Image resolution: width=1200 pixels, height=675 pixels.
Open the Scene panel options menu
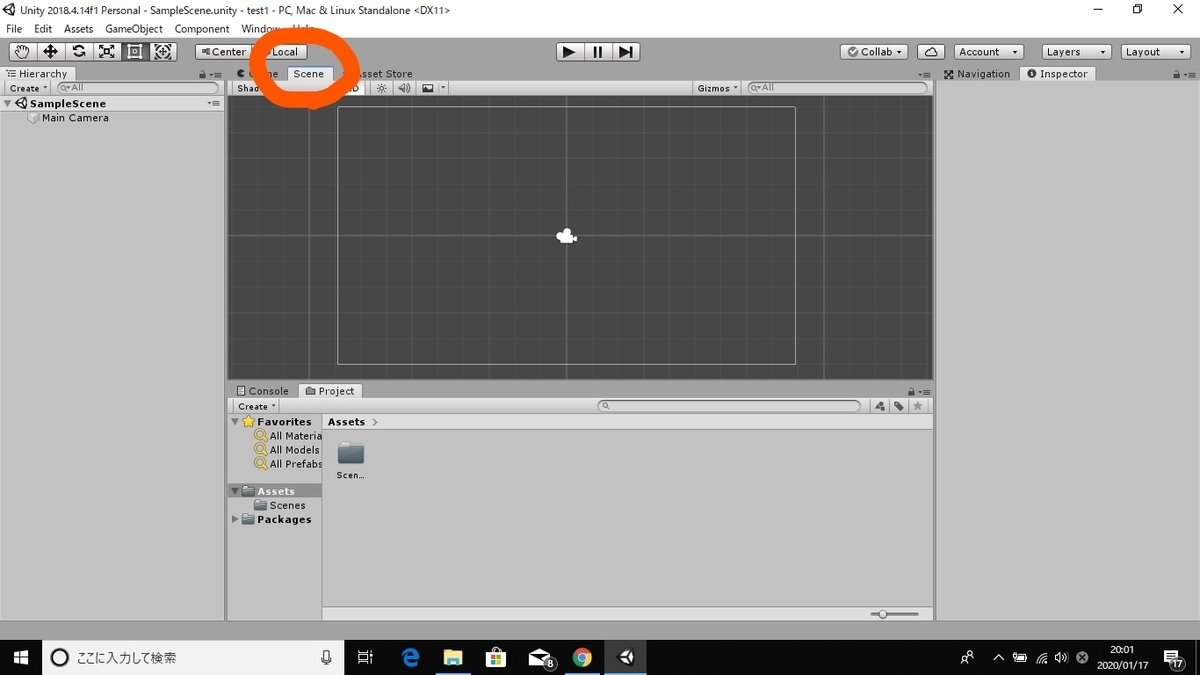[924, 74]
